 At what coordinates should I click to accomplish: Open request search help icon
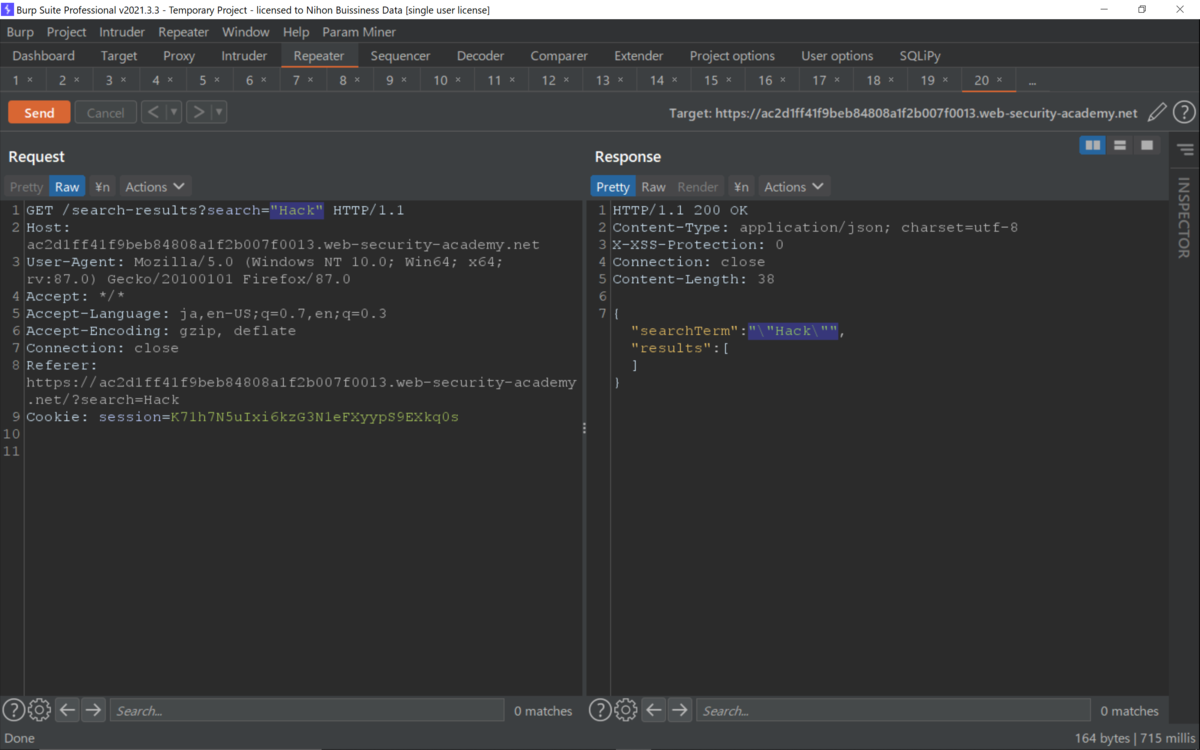tap(13, 710)
